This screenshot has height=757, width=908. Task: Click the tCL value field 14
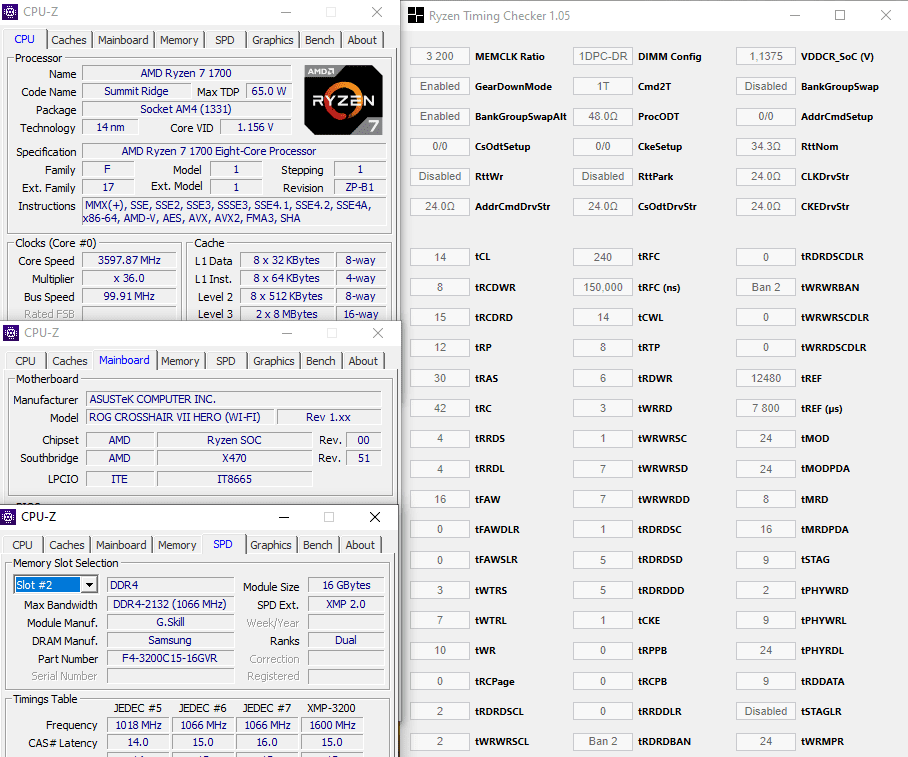coord(440,257)
